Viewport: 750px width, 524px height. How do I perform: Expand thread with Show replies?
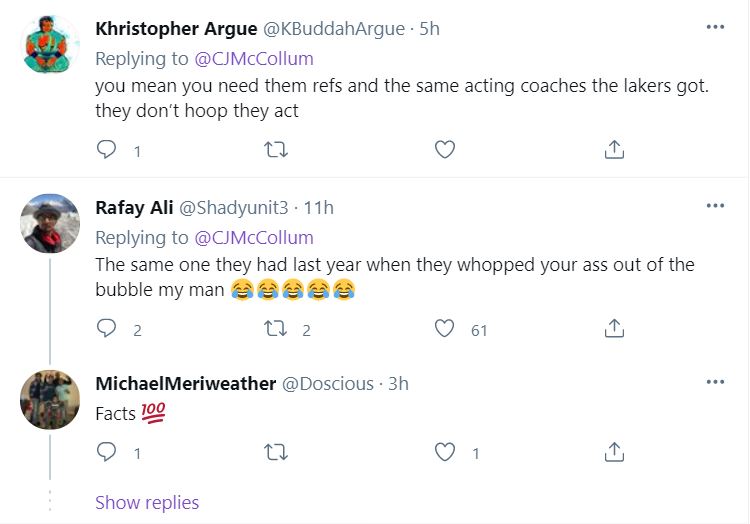tap(147, 502)
